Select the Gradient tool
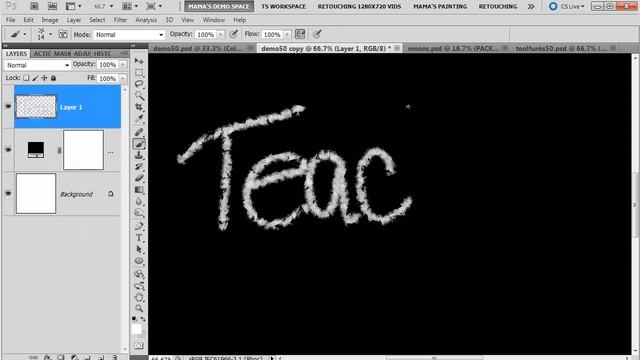Viewport: 640px width, 360px height. coord(139,190)
